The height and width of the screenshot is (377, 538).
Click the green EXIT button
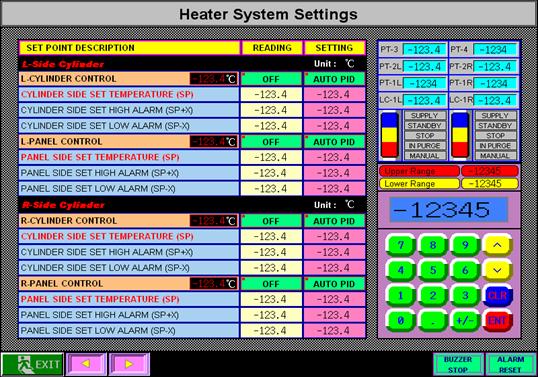point(32,364)
